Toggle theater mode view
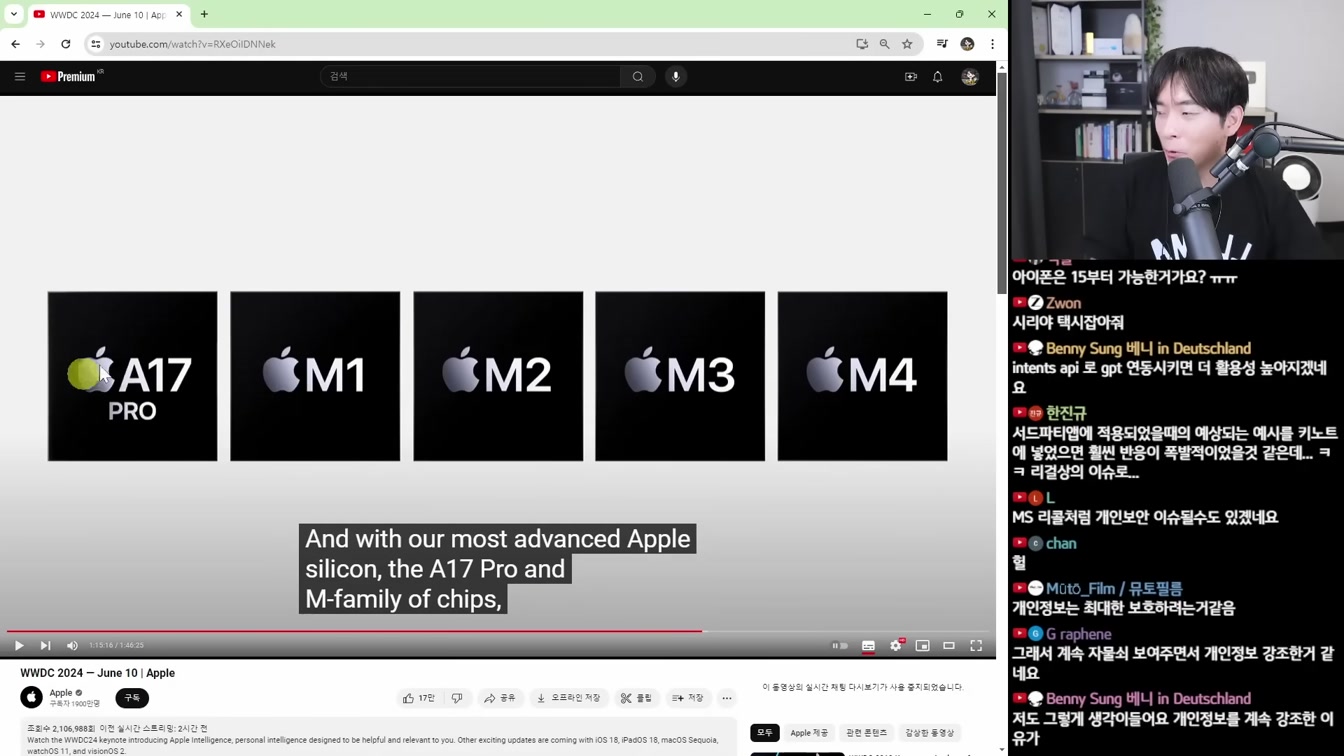Image resolution: width=1344 pixels, height=756 pixels. (949, 646)
